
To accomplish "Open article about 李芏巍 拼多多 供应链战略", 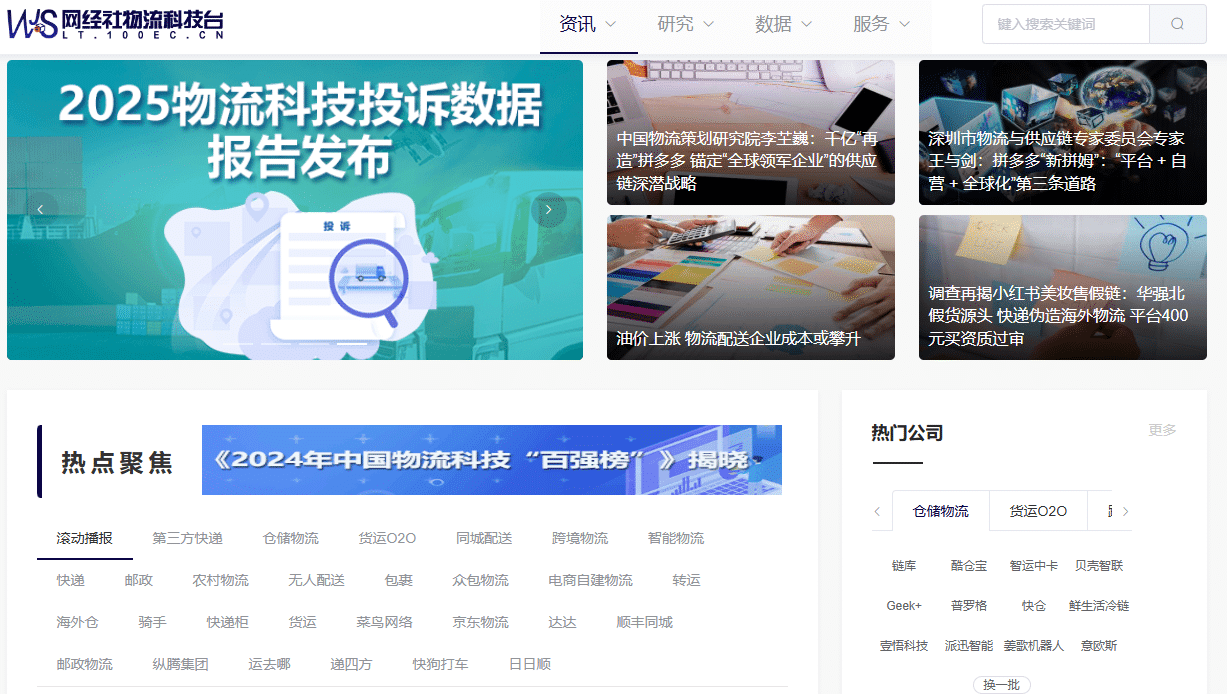I will 751,132.
